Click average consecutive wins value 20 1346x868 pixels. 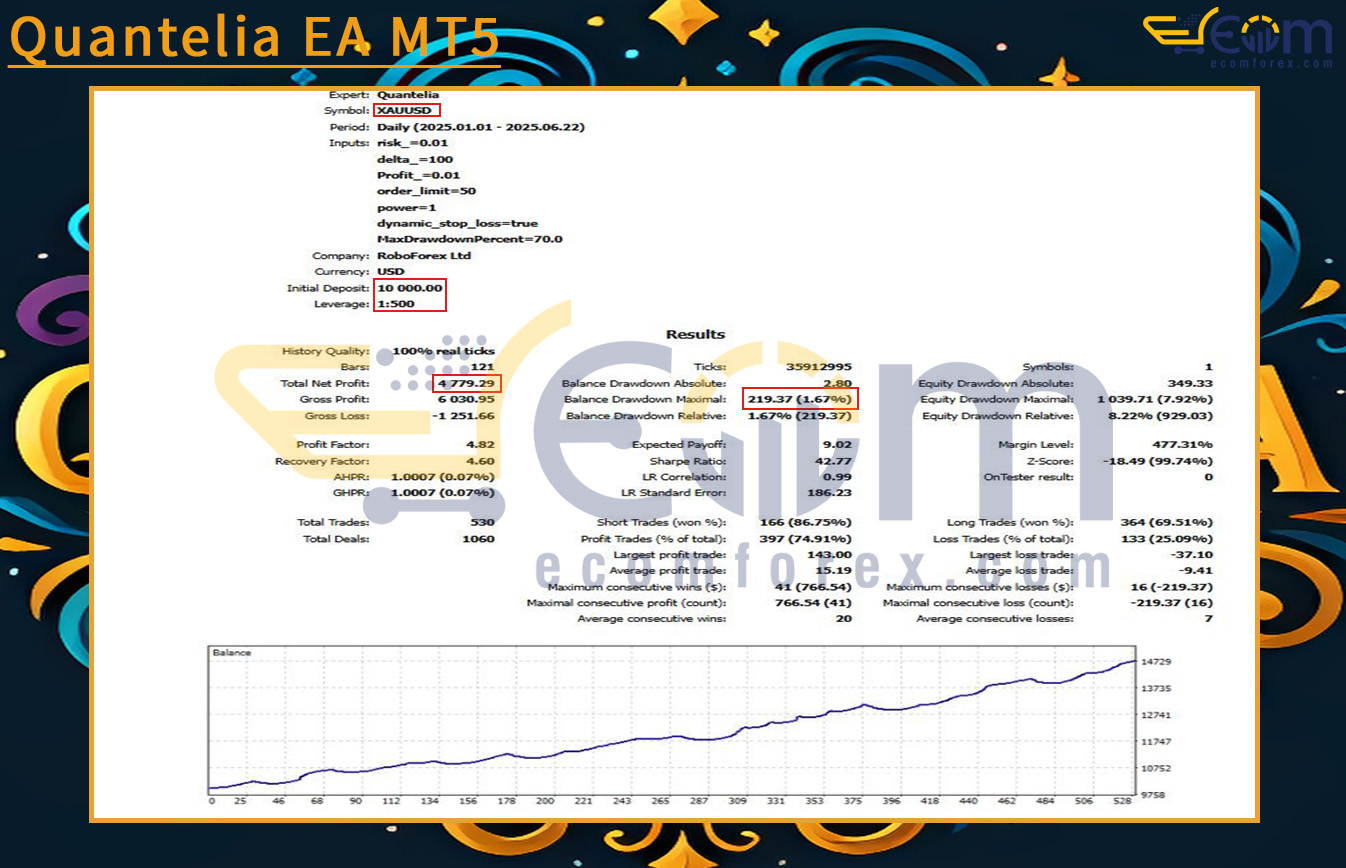click(x=844, y=619)
